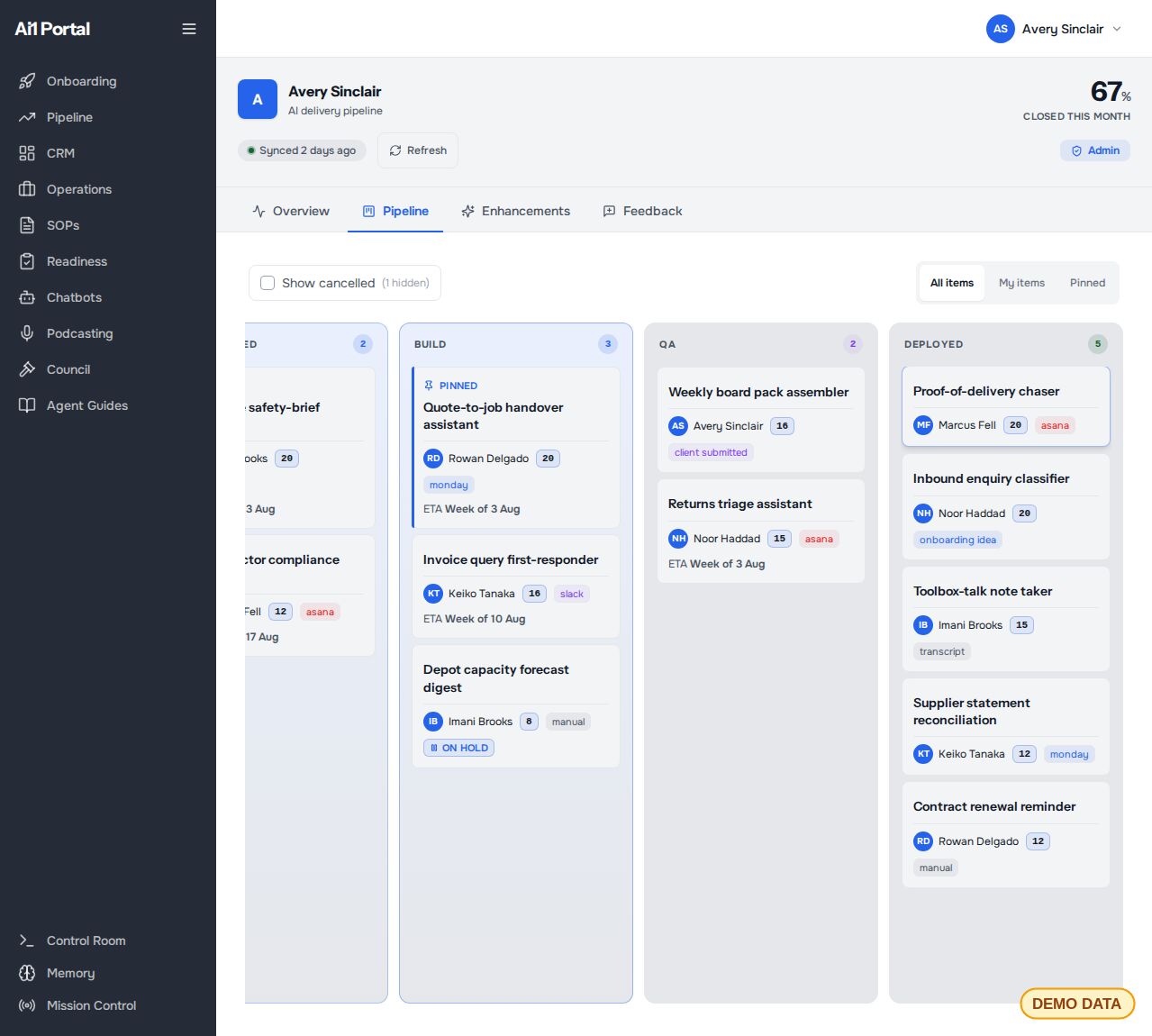The image size is (1152, 1036).
Task: Click the A1 Portal logo
Action: [52, 29]
